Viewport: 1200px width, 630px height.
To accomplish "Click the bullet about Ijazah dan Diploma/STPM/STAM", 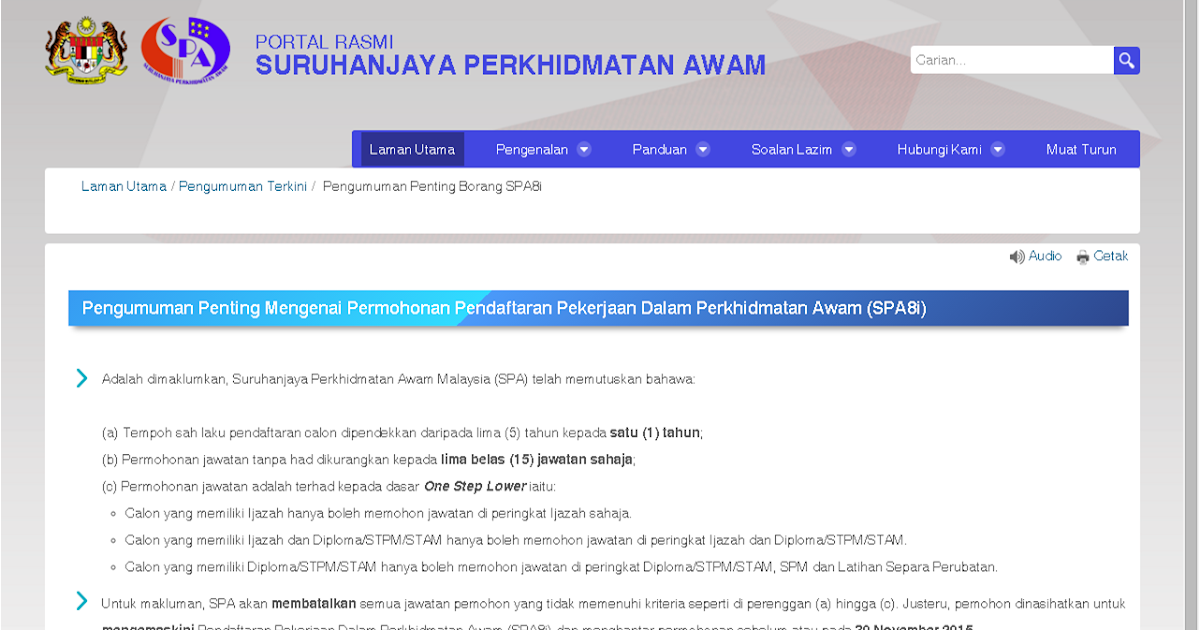I will pyautogui.click(x=516, y=541).
